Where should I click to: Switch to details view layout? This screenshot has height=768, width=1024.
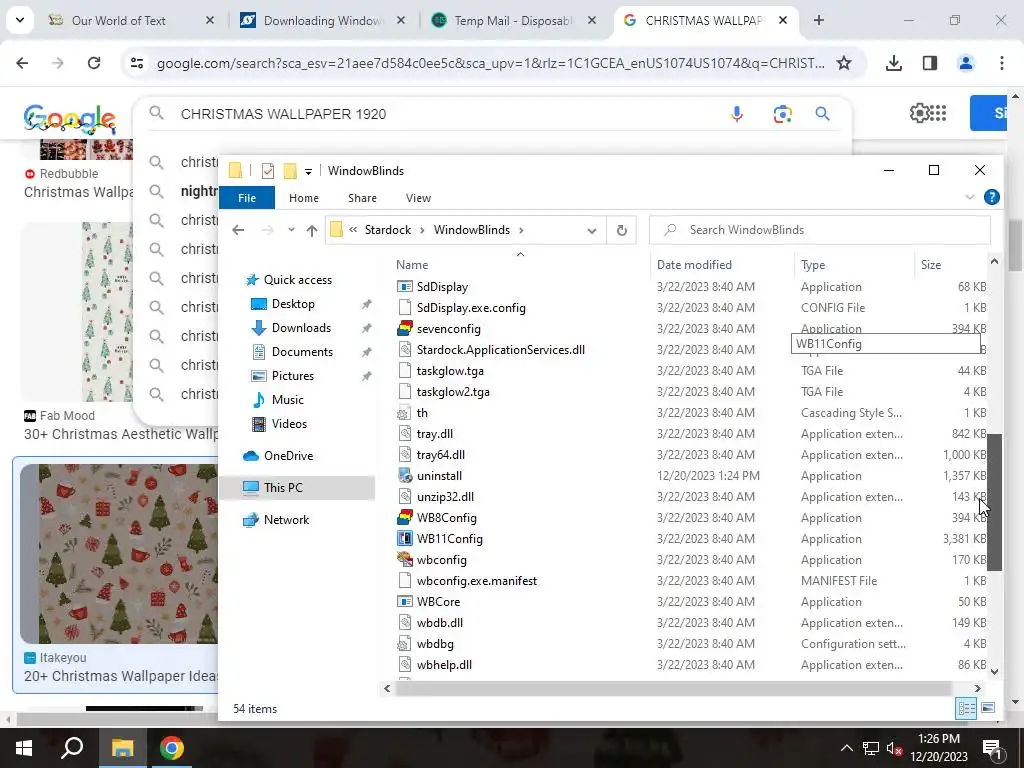966,708
